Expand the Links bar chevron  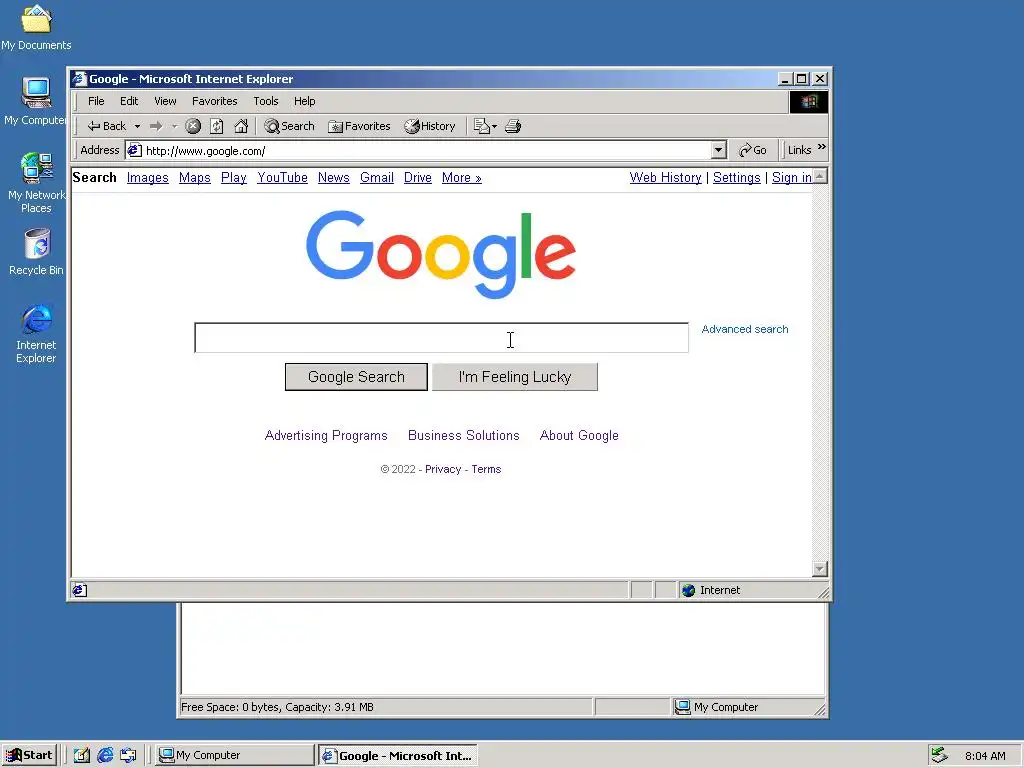tap(822, 147)
